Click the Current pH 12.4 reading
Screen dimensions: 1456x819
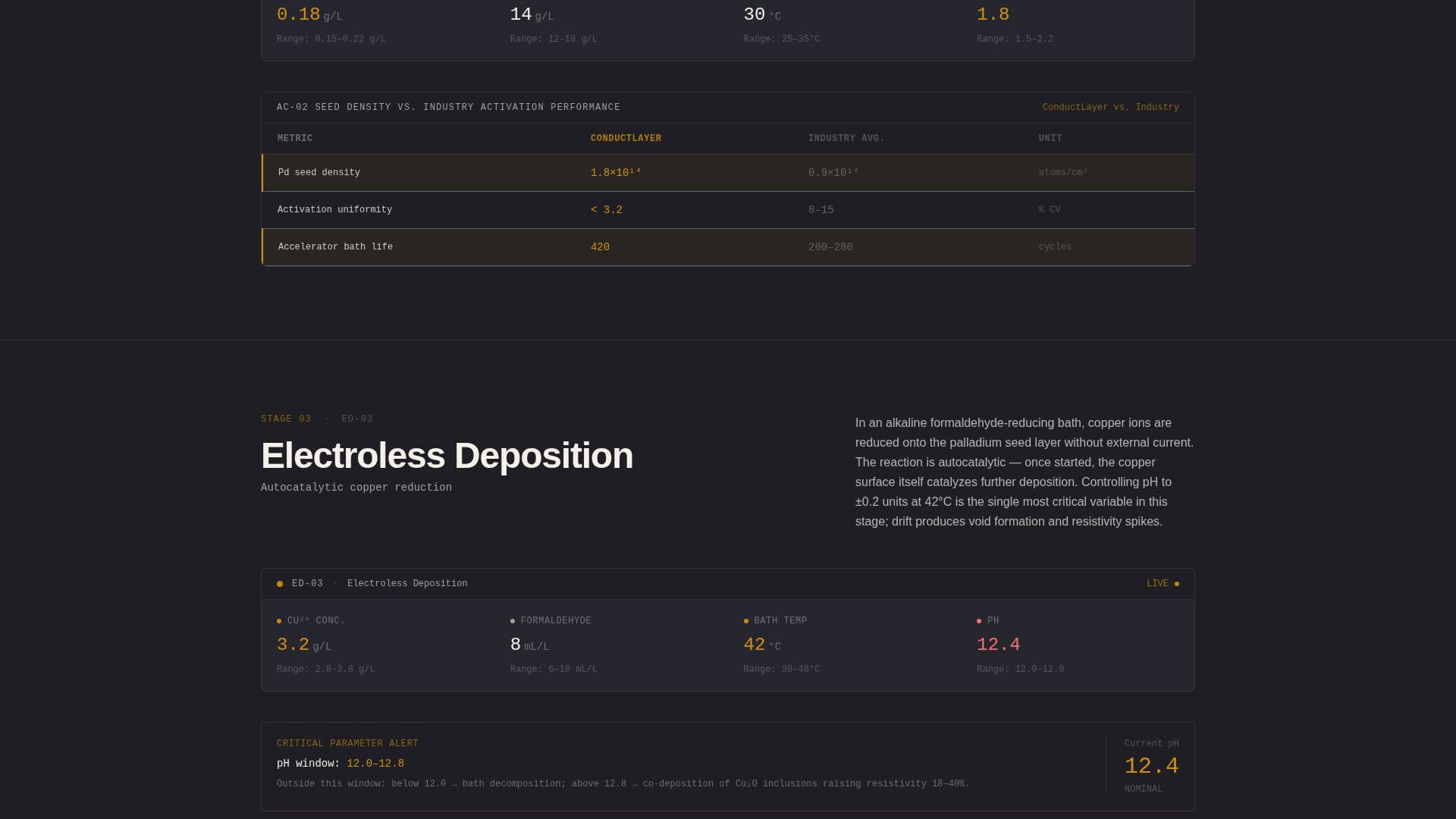click(1151, 766)
